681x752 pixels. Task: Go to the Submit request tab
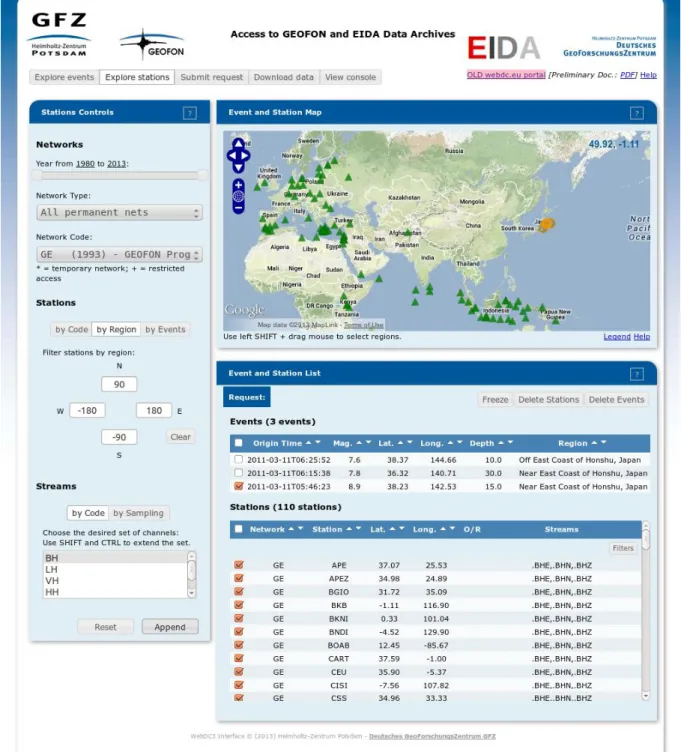(x=211, y=77)
